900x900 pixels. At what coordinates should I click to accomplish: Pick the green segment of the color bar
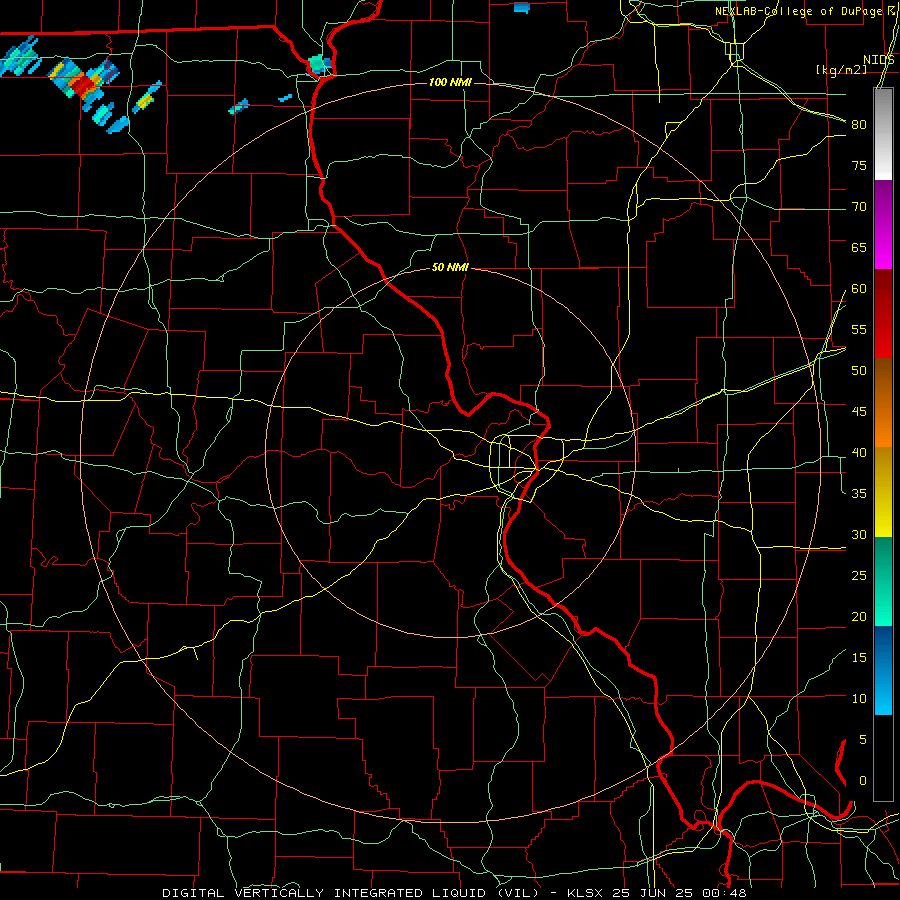click(x=883, y=581)
